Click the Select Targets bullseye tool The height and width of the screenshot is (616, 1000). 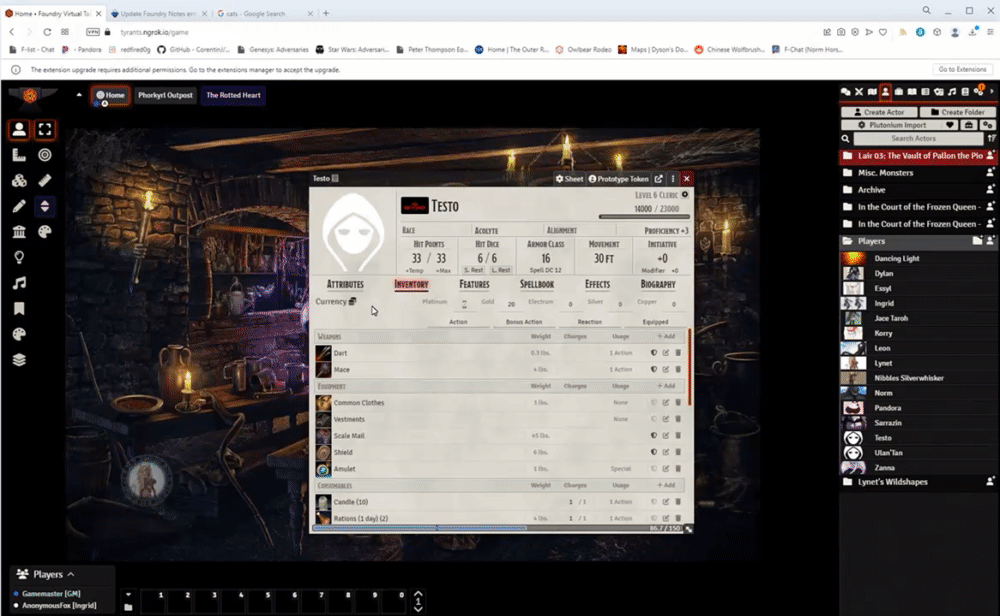pos(45,155)
